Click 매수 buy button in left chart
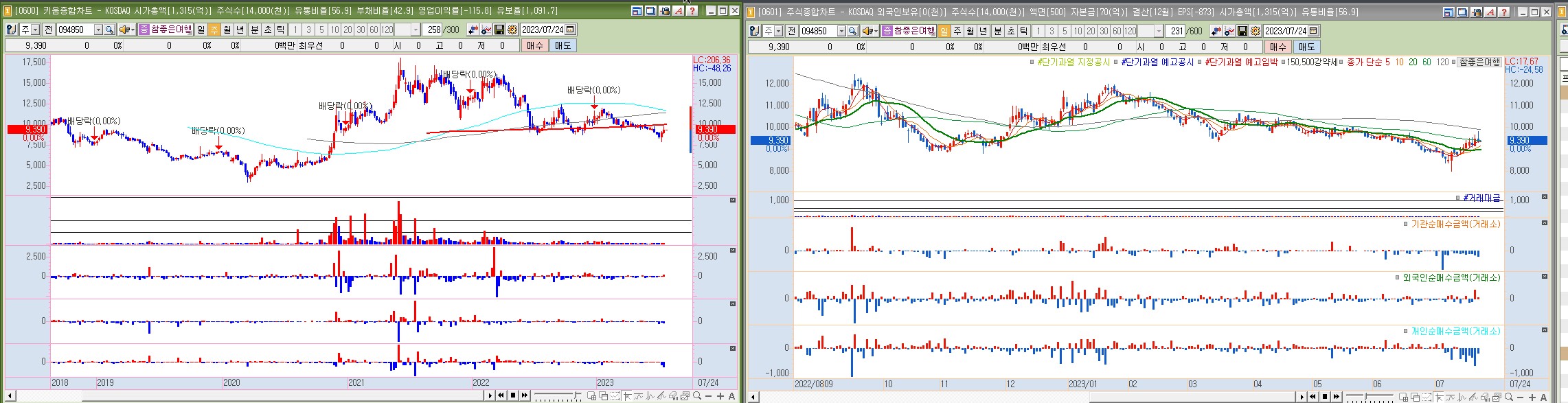This screenshot has height=403, width=1568. (x=534, y=45)
